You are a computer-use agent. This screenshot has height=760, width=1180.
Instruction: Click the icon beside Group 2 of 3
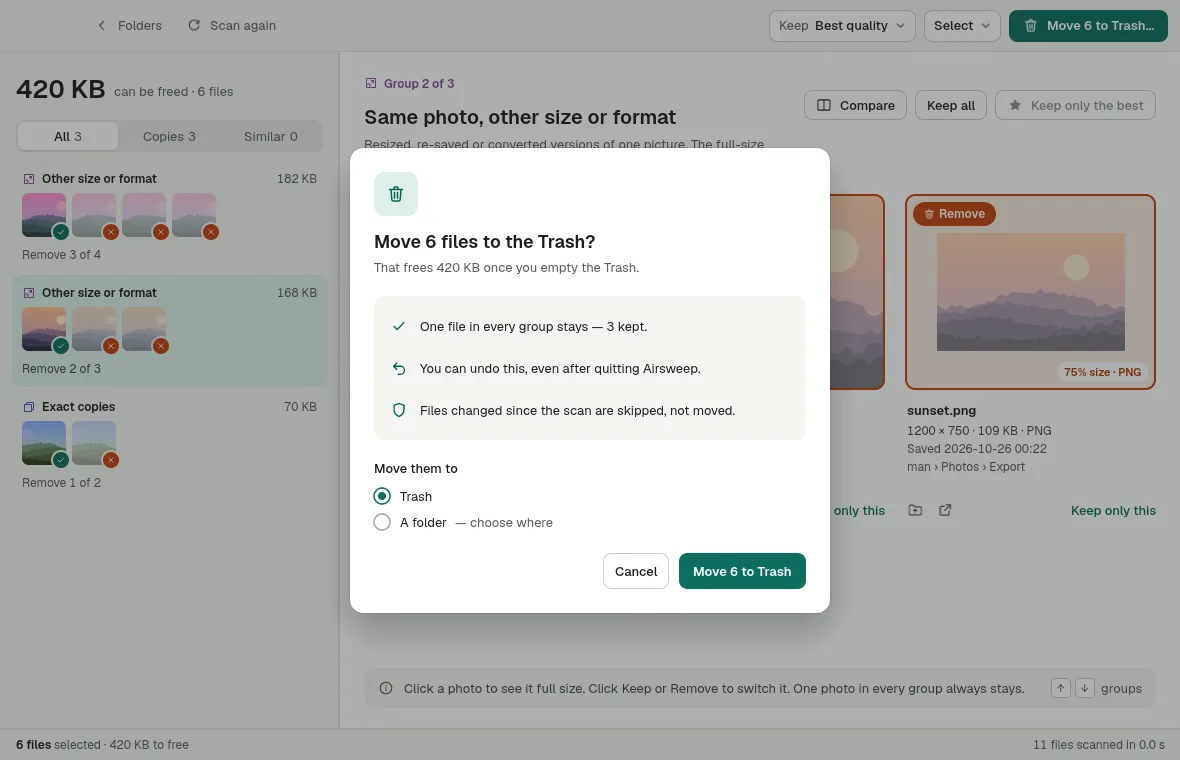coord(371,84)
